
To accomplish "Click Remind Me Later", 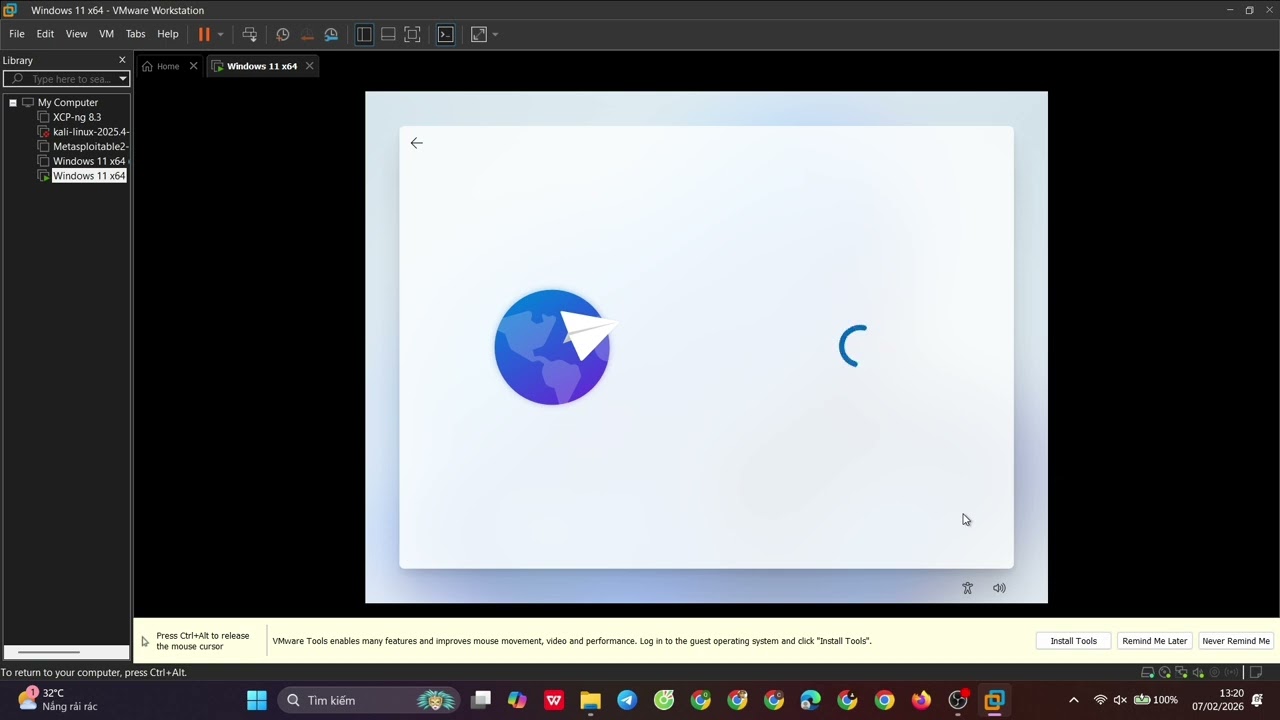I will [1154, 641].
